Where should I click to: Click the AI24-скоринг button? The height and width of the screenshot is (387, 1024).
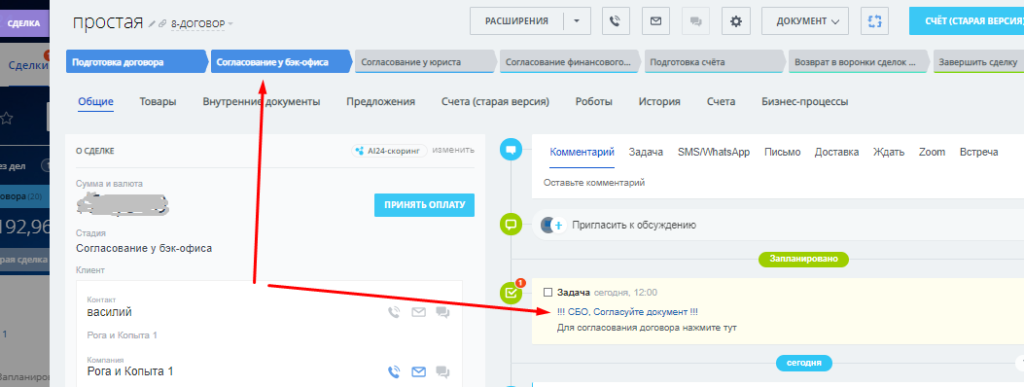coord(389,151)
